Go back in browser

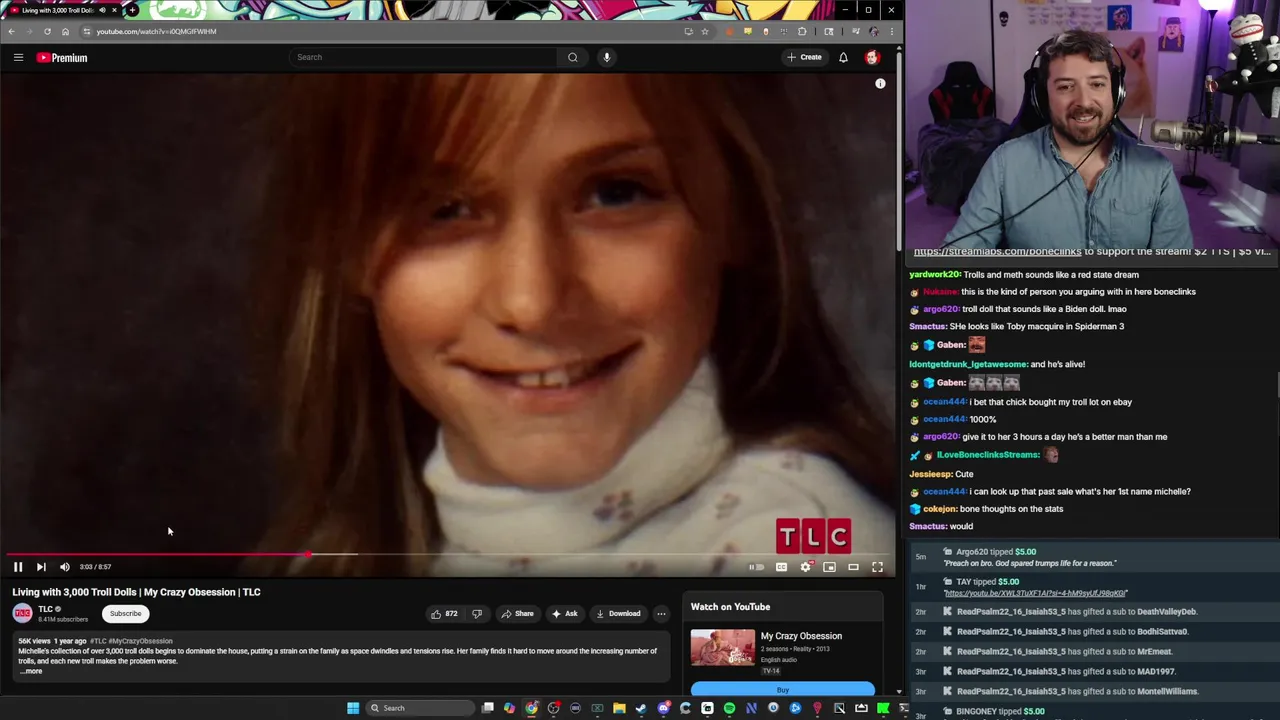click(x=11, y=31)
